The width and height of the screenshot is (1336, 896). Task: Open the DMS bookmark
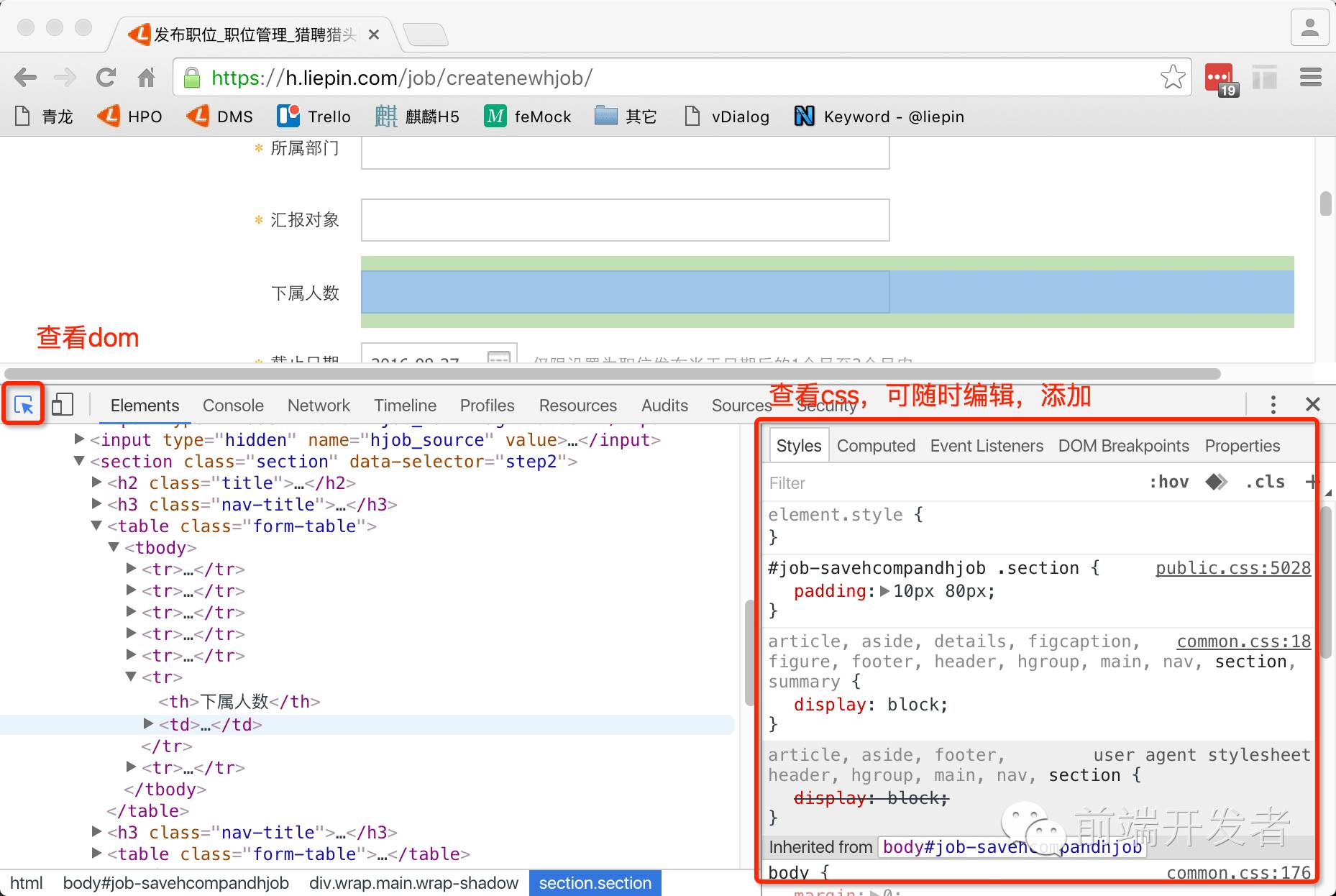(220, 116)
